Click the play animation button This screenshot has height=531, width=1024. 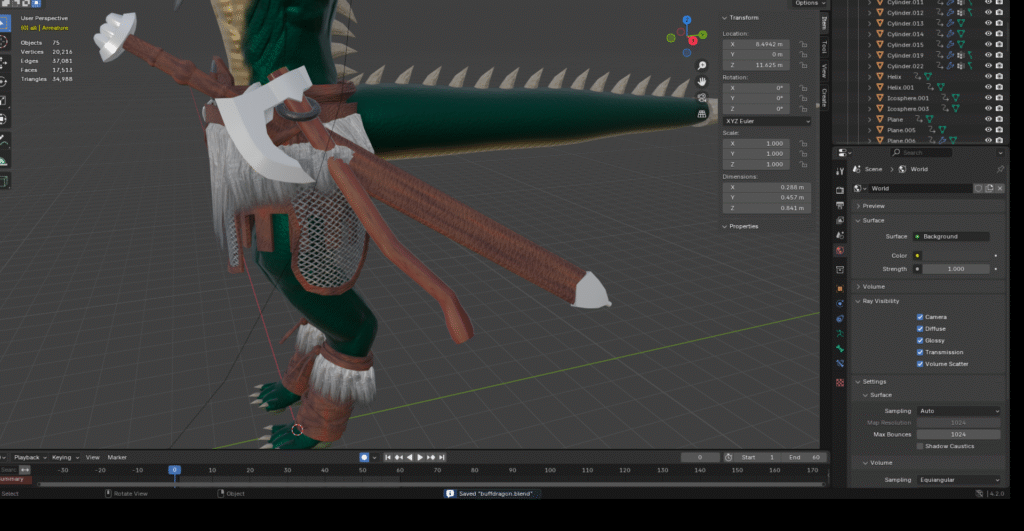[419, 457]
